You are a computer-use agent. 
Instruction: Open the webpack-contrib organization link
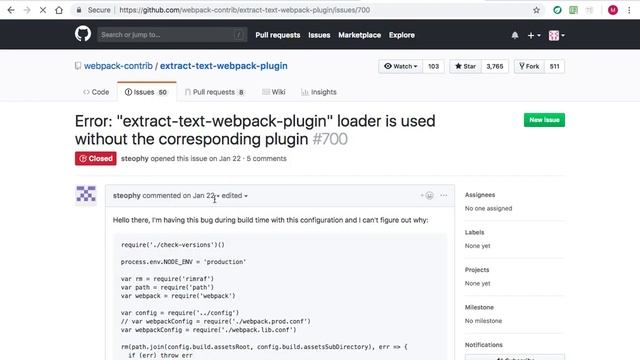(x=118, y=66)
